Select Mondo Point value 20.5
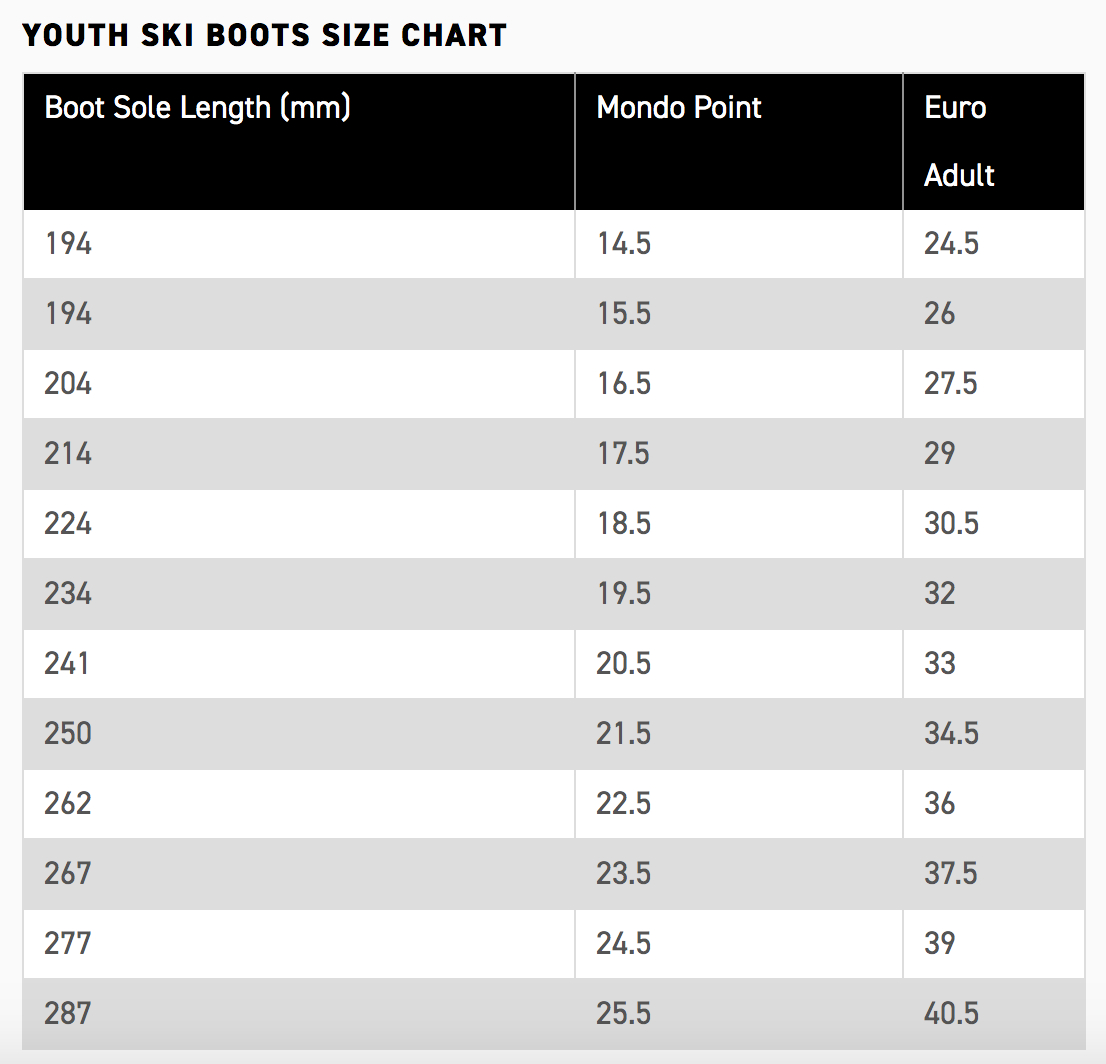The image size is (1106, 1064). tap(624, 664)
